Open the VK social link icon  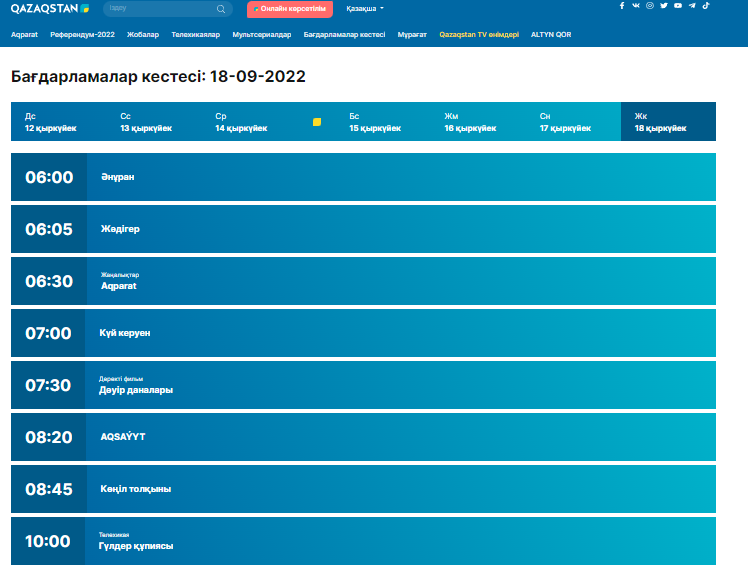(636, 6)
